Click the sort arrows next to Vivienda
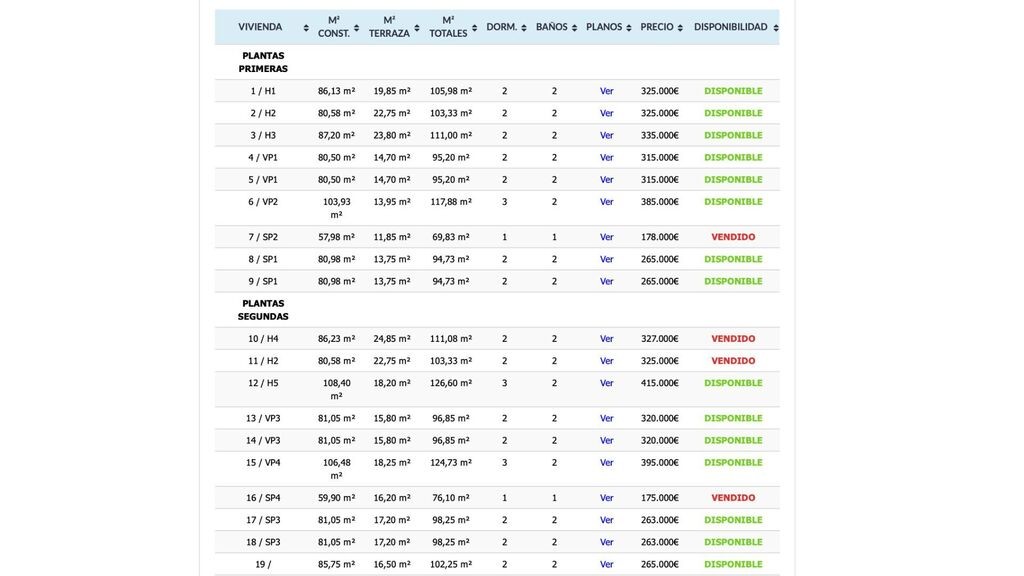 [x=306, y=28]
